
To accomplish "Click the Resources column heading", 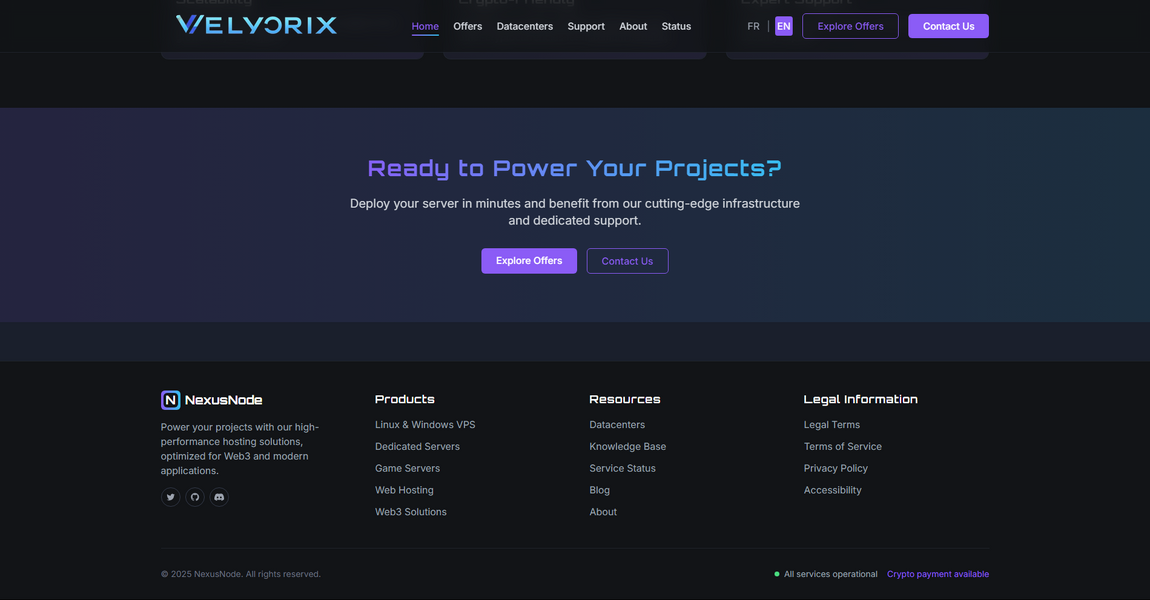I will point(625,399).
